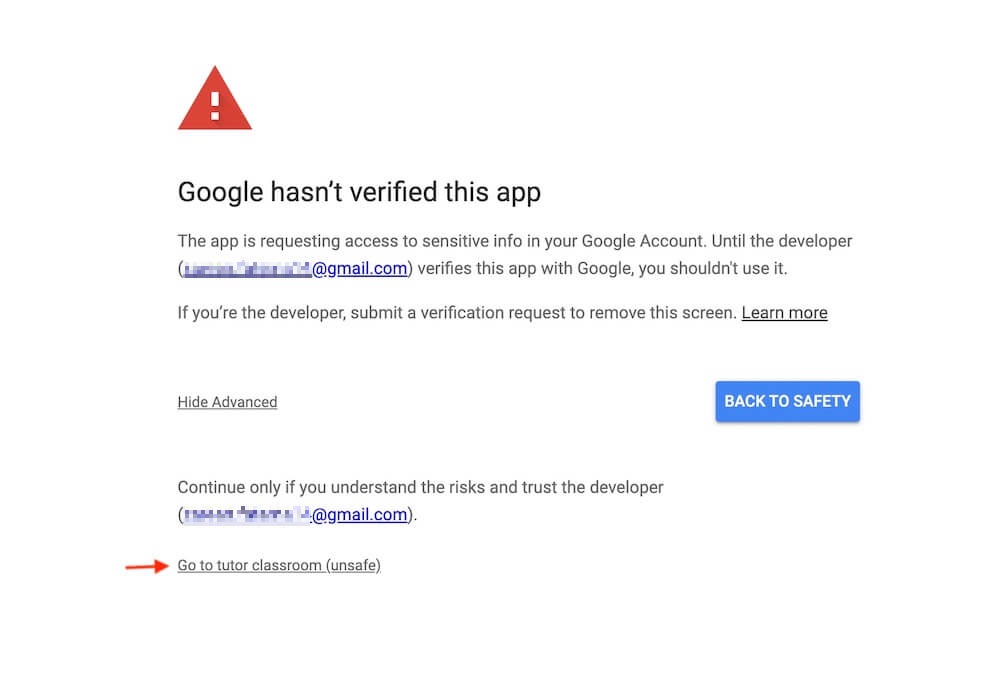Screen dimensions: 1000x687
Task: Select the "Google hasn't verified this app" heading
Action: point(359,192)
